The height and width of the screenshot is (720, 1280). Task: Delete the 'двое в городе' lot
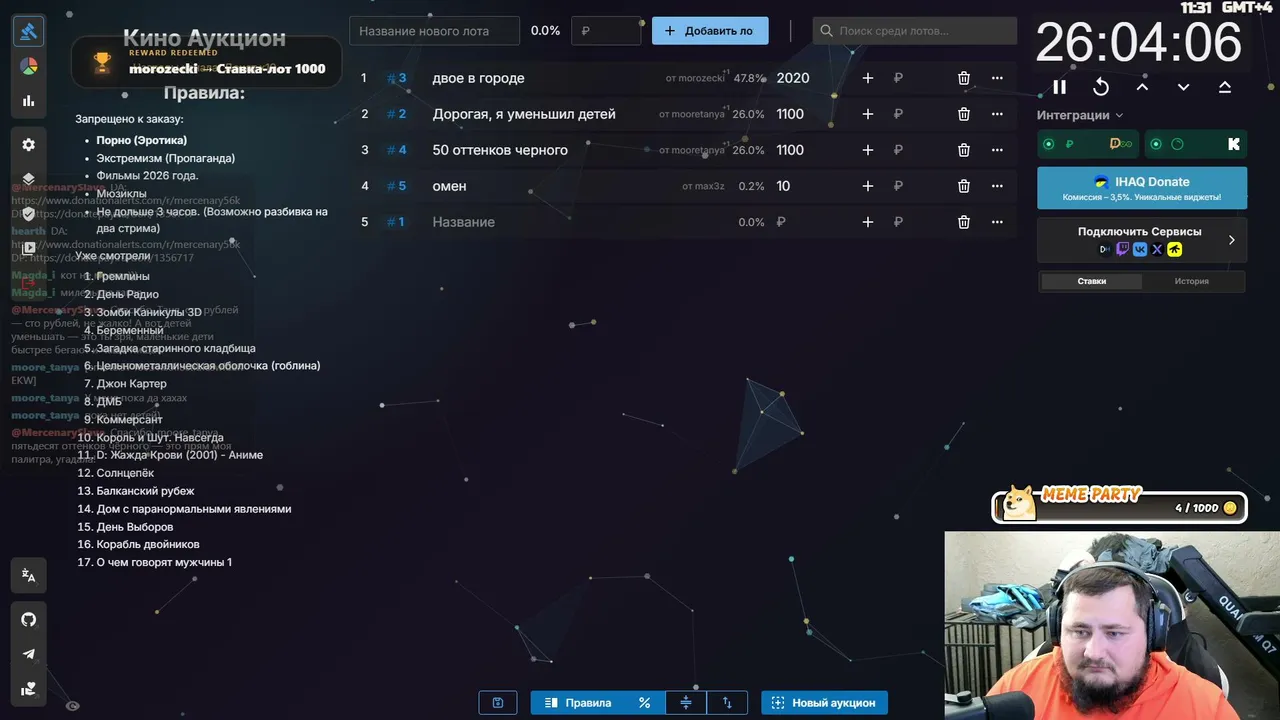(x=964, y=78)
